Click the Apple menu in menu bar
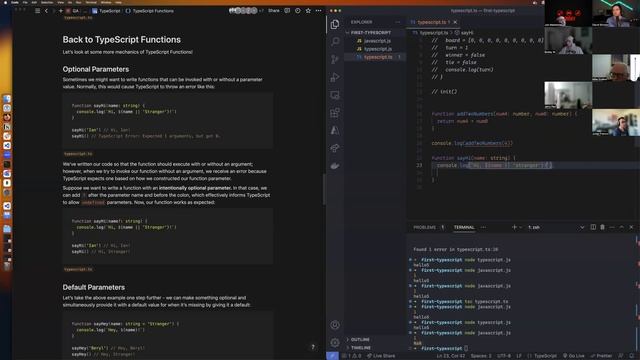This screenshot has width=640, height=360. 6,2
